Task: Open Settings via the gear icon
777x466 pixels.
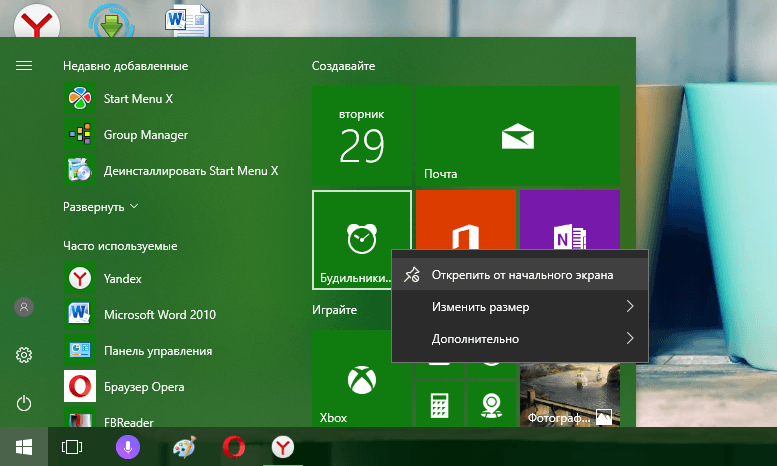Action: 24,355
